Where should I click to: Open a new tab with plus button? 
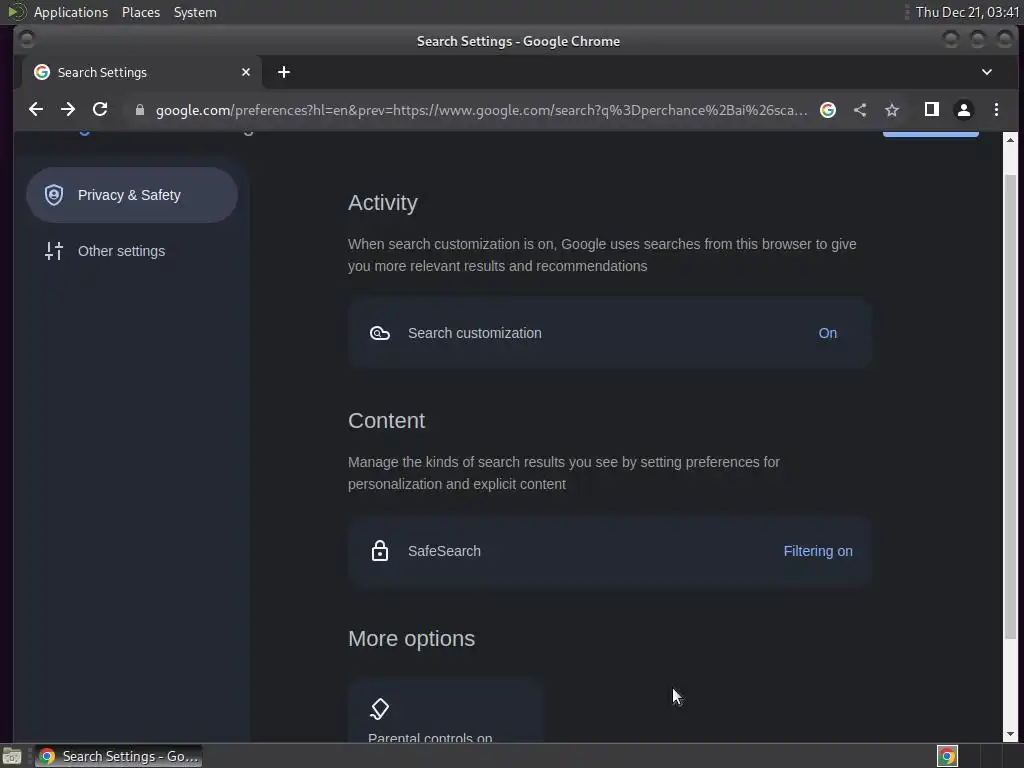coord(284,72)
